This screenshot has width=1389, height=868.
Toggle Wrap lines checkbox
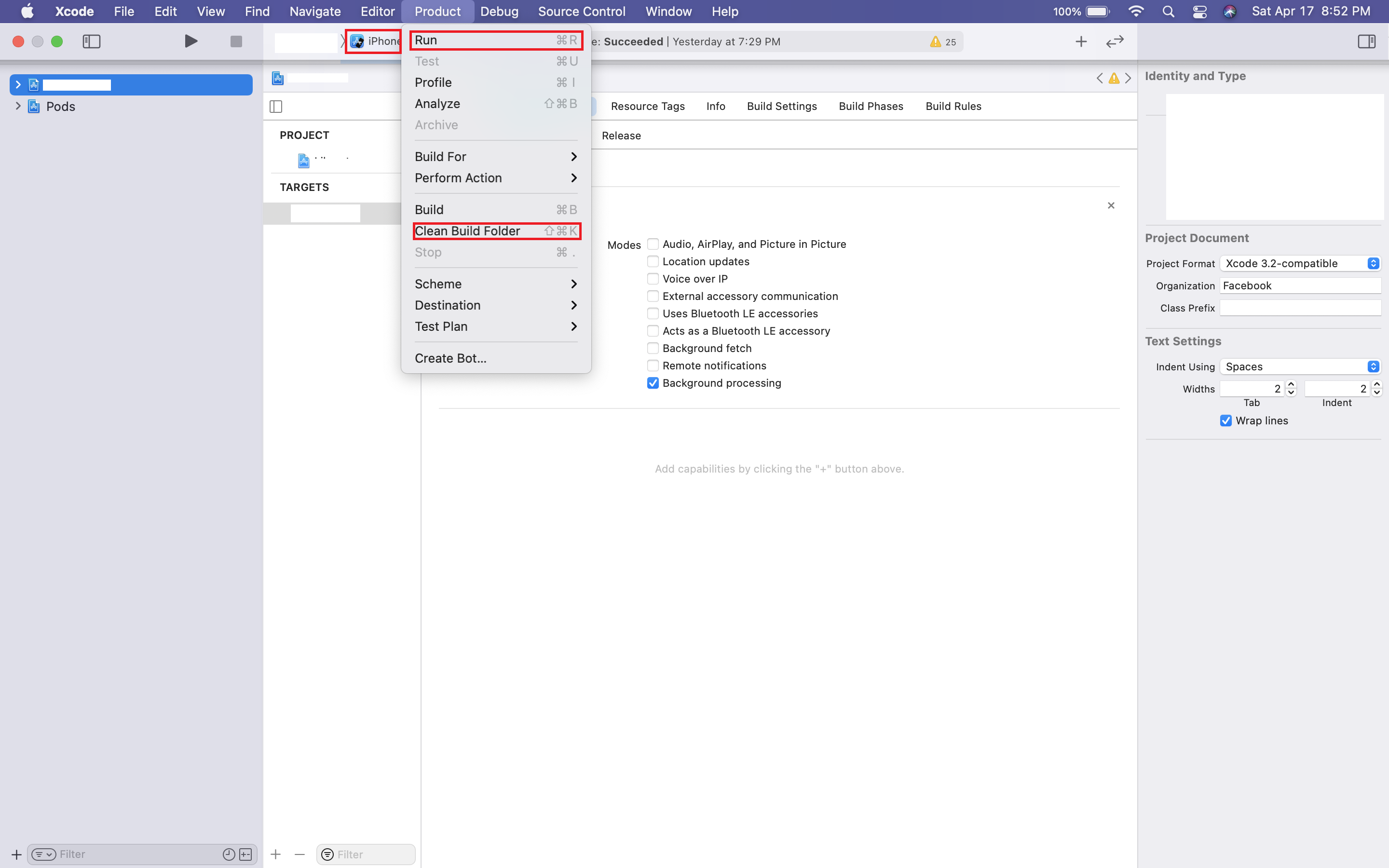1226,421
